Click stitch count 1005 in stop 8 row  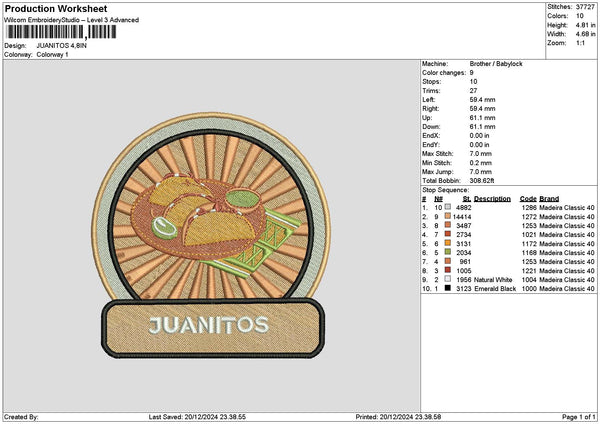(464, 271)
